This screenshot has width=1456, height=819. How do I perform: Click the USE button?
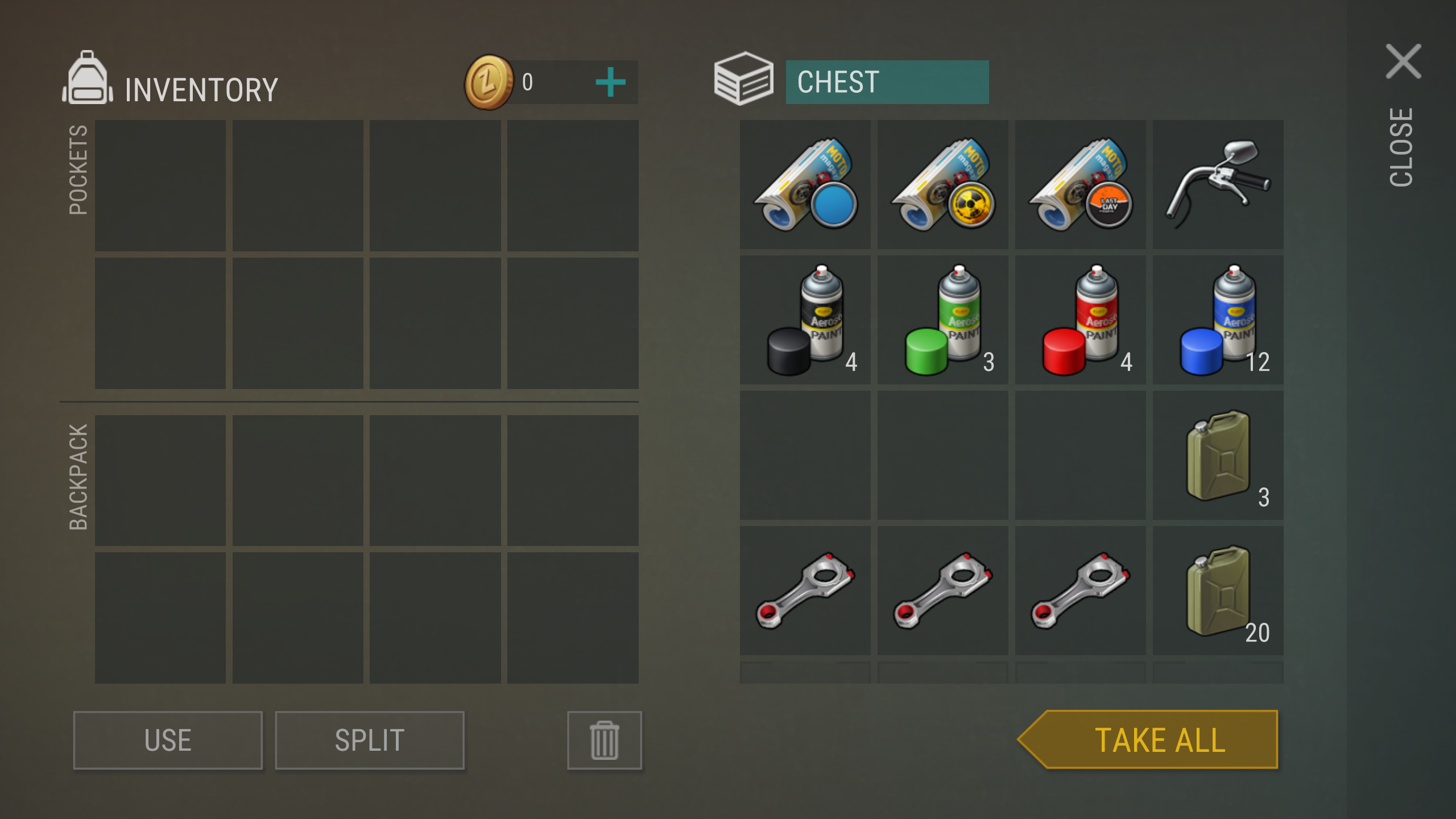(x=168, y=740)
